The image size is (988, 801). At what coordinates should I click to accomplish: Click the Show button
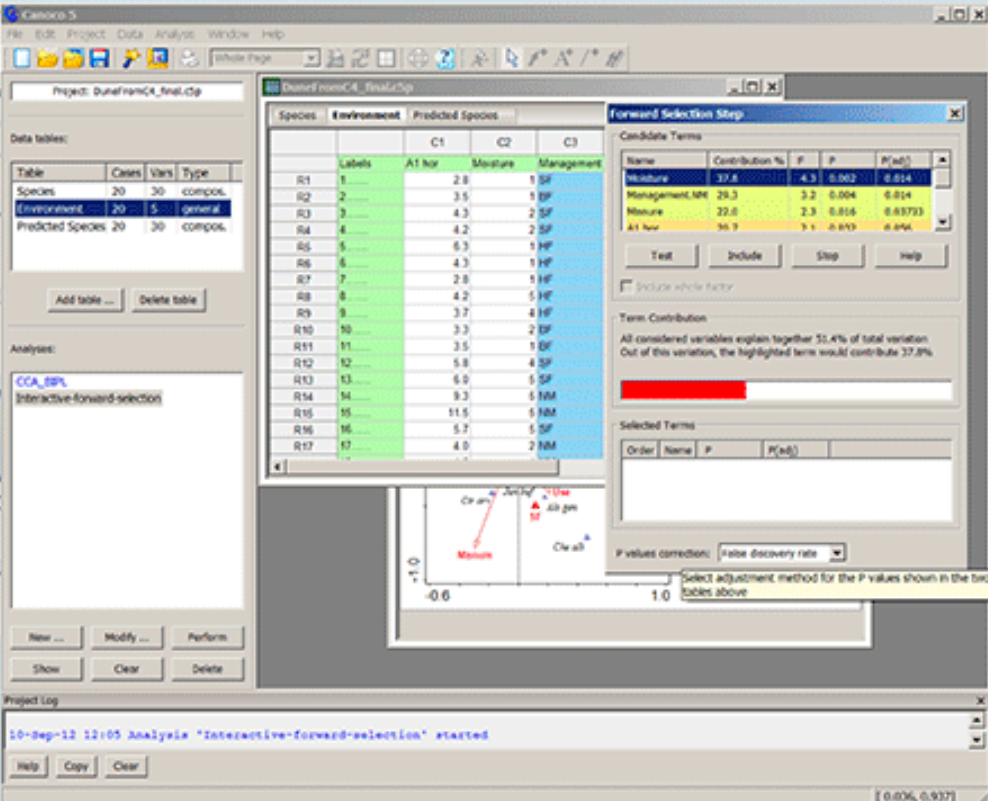click(47, 669)
